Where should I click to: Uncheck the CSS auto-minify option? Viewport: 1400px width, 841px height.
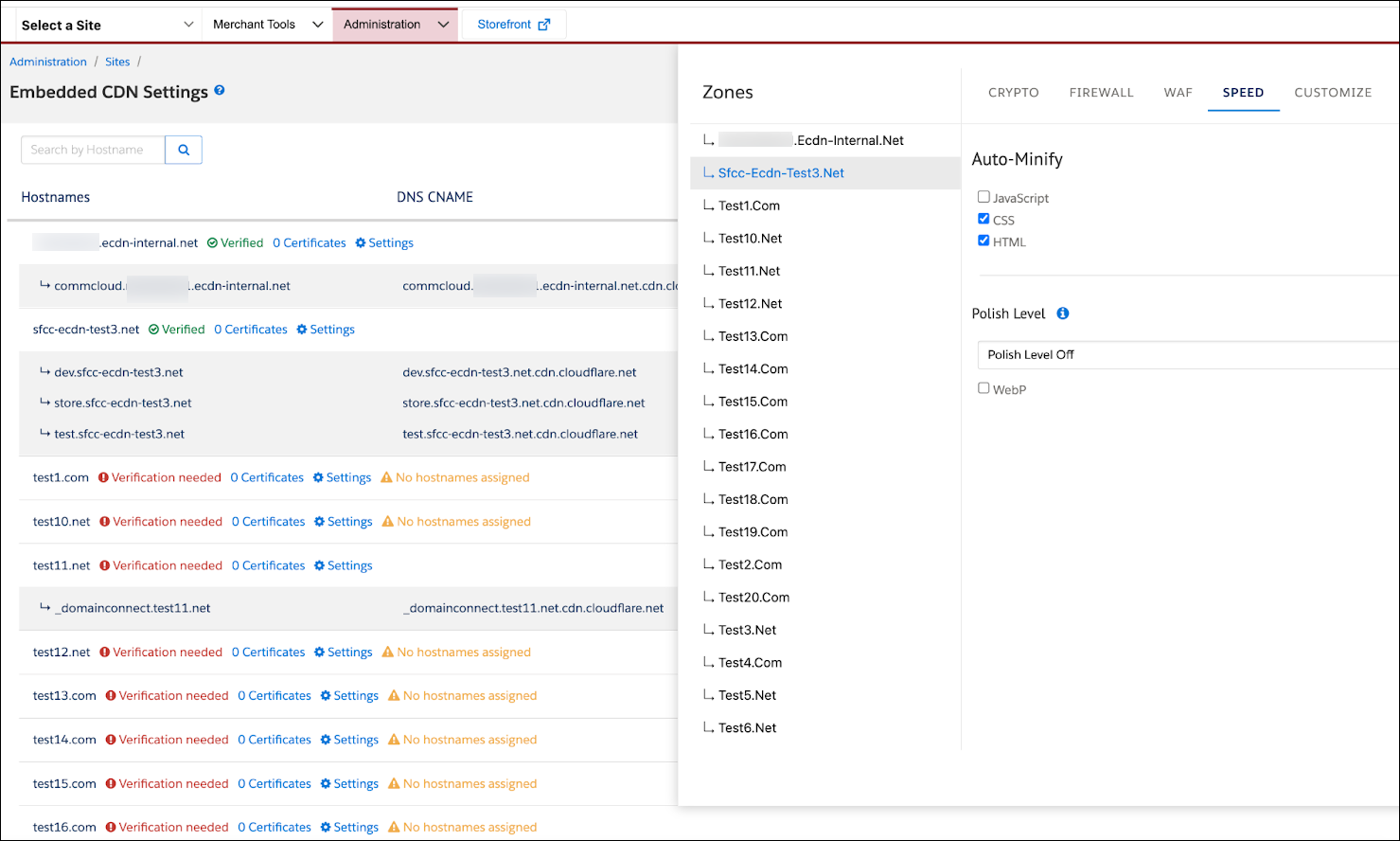coord(984,218)
